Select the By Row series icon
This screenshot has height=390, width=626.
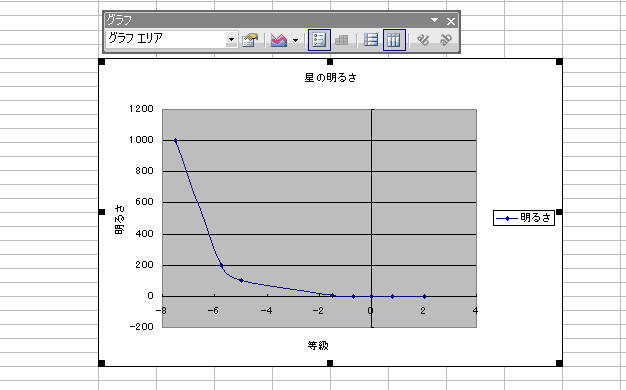coord(371,40)
